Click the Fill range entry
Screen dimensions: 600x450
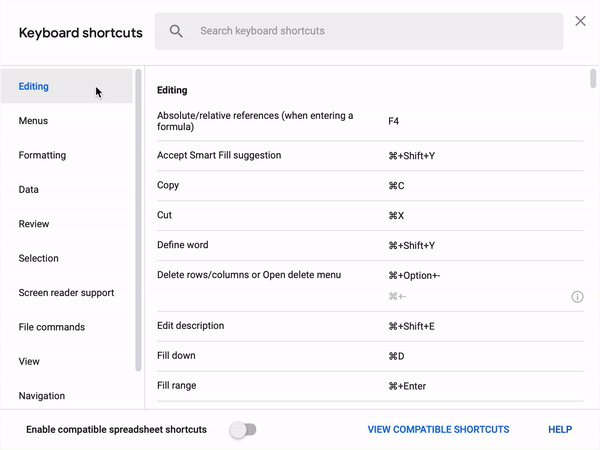click(176, 385)
